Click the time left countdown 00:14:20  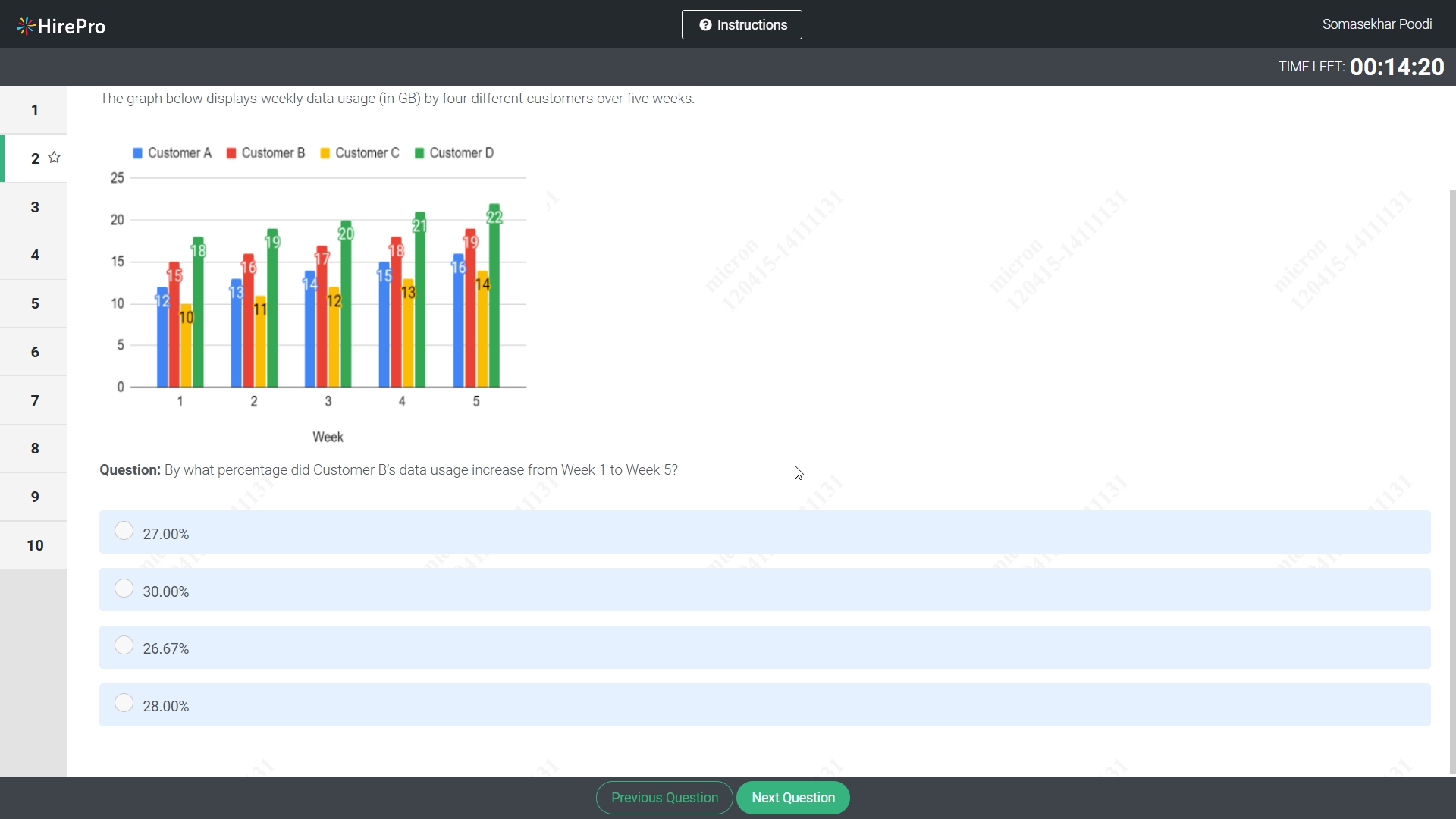coord(1397,67)
